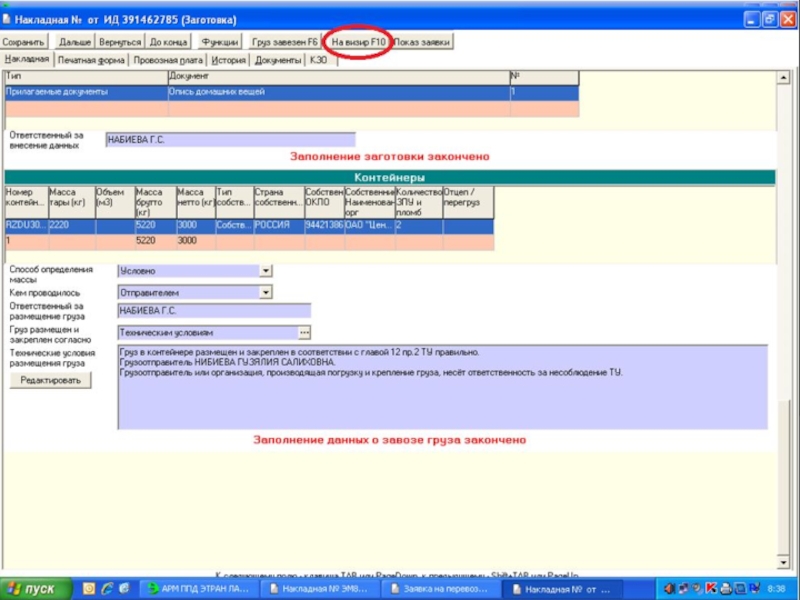Open the Windows "пуск" Start button
Viewport: 800px width, 600px height.
click(30, 589)
